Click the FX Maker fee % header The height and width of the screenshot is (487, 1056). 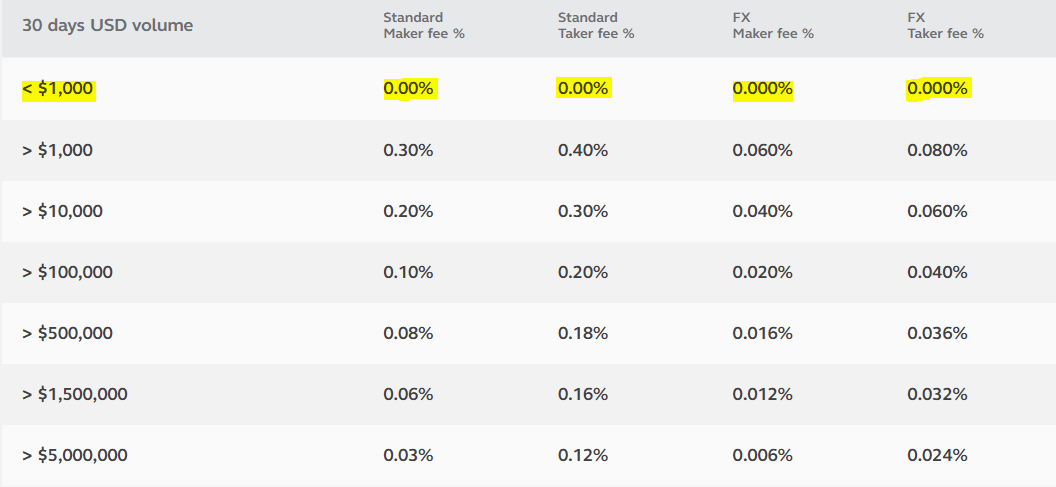[773, 25]
